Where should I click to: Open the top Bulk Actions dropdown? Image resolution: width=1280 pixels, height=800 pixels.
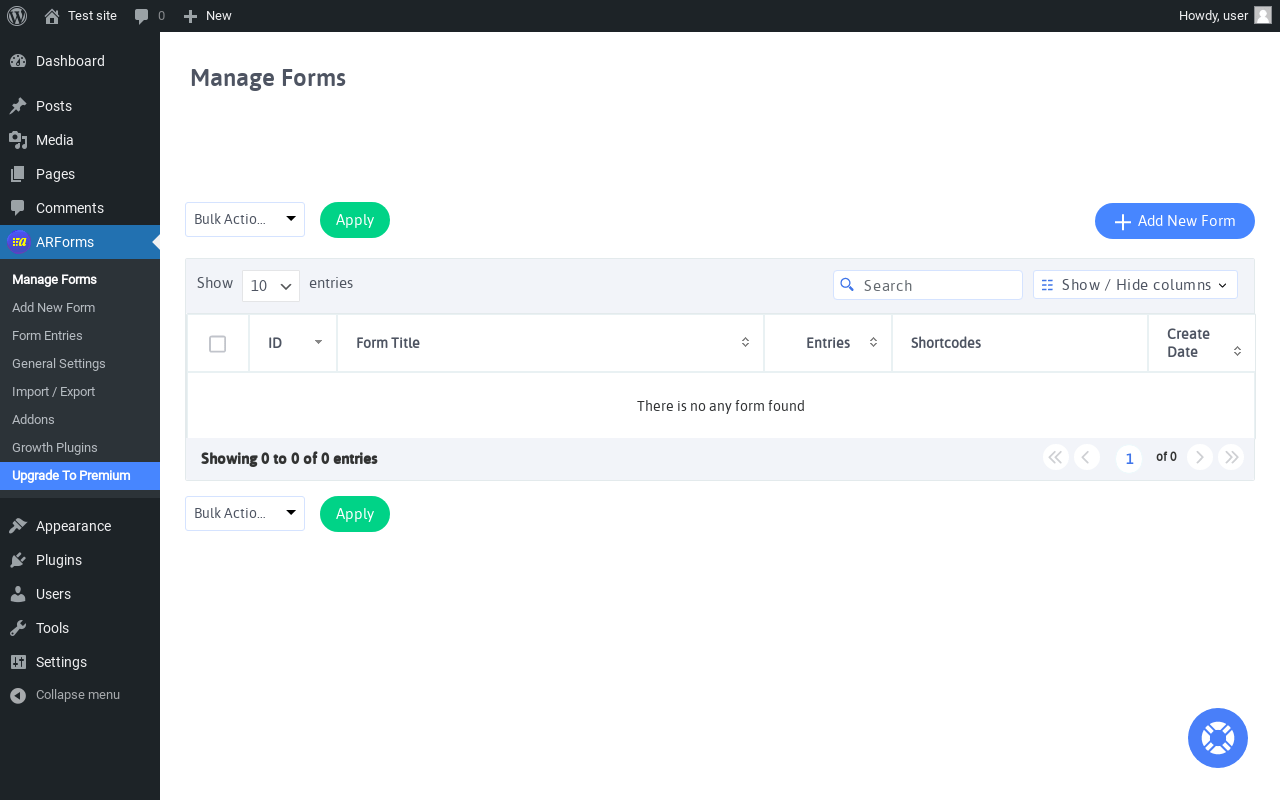245,219
